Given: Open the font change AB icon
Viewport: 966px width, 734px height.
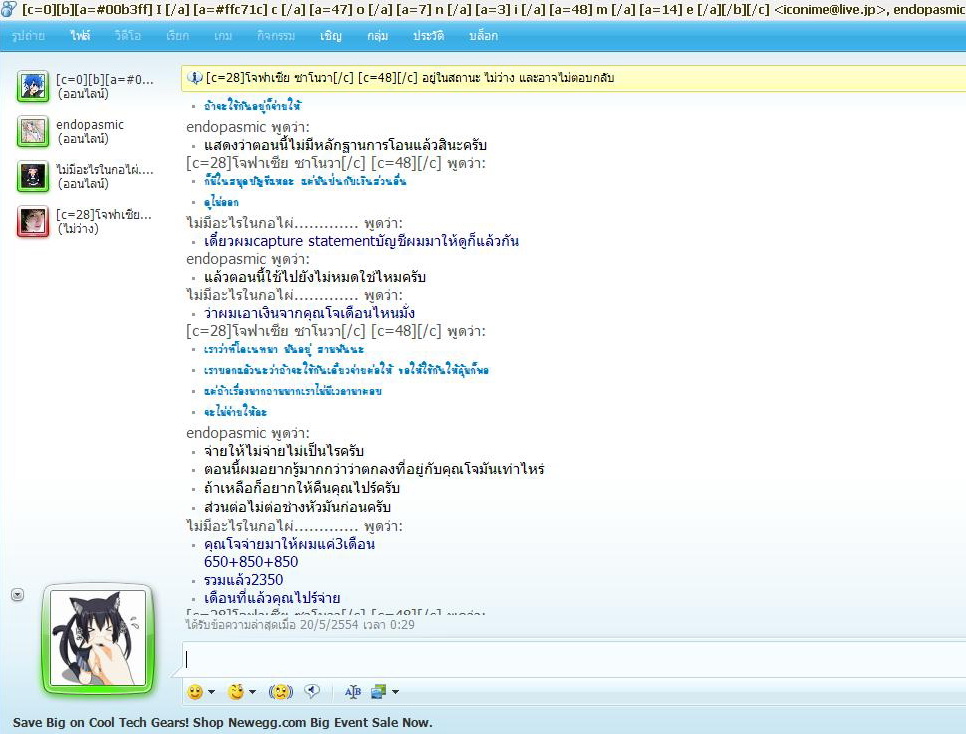Looking at the screenshot, I should point(352,692).
